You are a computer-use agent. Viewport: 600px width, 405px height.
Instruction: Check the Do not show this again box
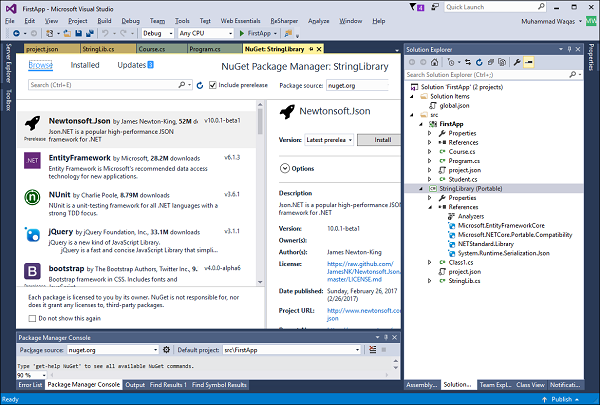[x=32, y=318]
